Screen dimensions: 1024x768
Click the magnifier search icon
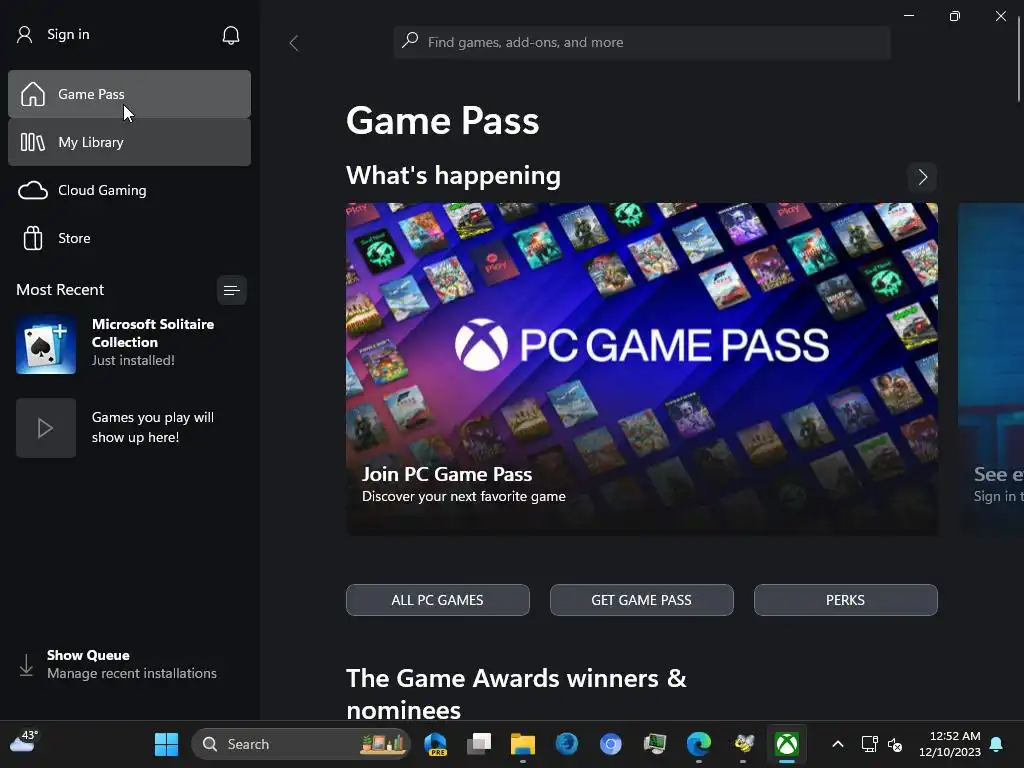pos(410,40)
